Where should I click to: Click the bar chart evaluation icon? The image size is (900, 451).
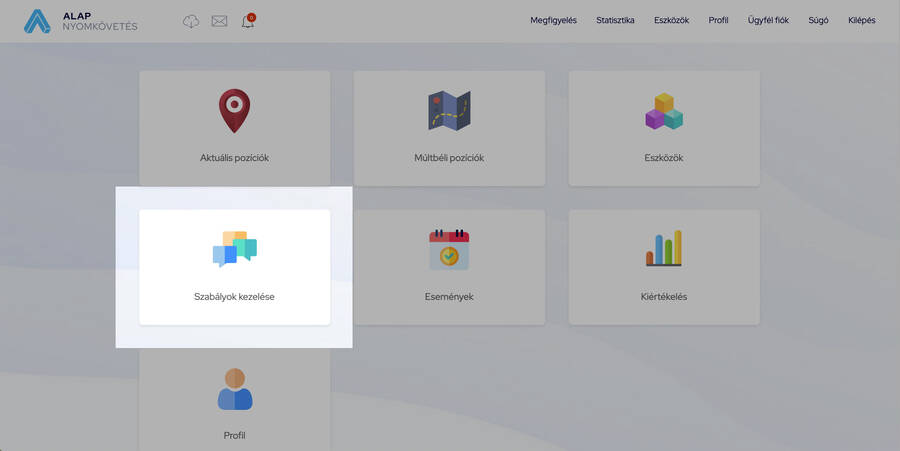click(x=663, y=249)
